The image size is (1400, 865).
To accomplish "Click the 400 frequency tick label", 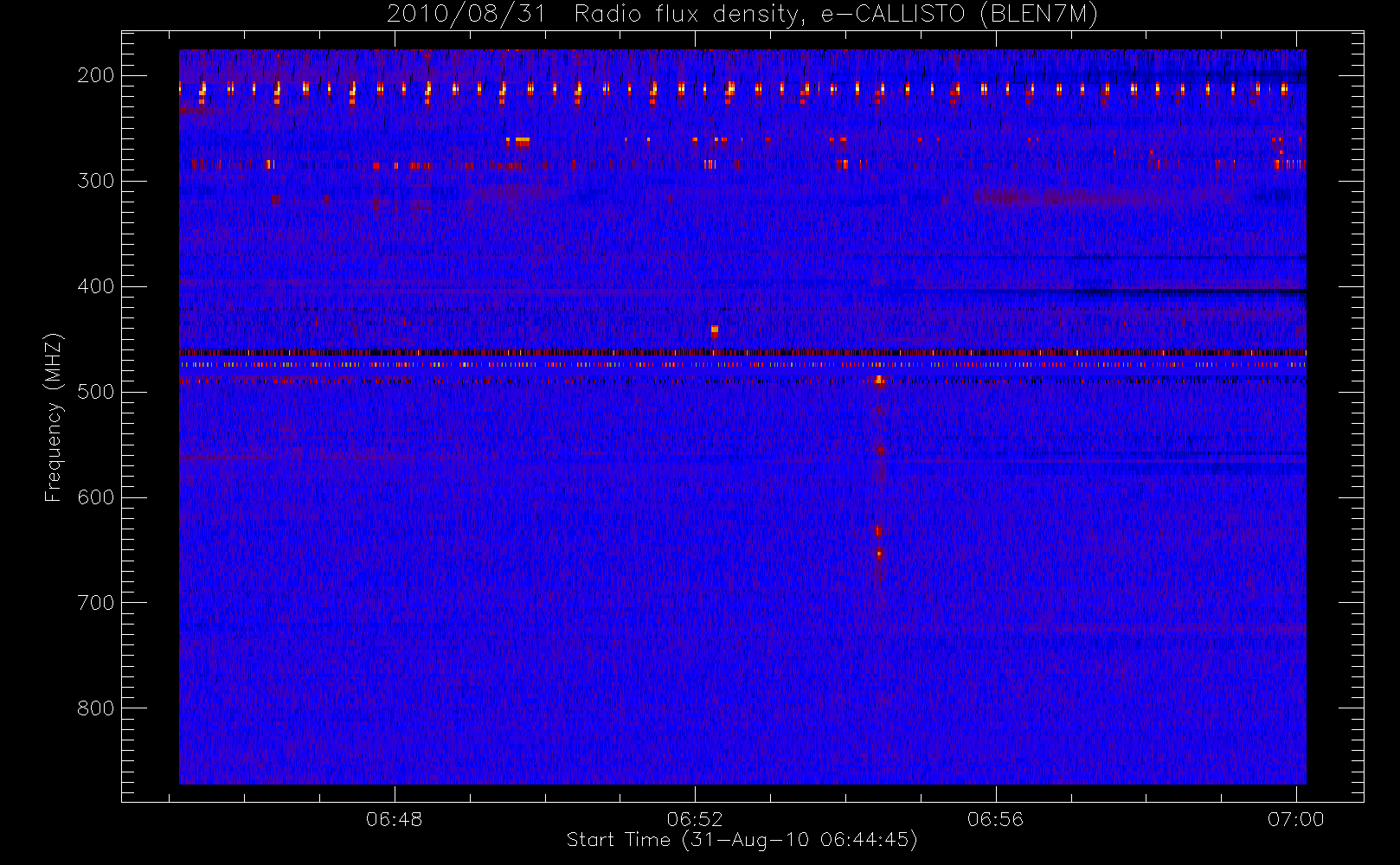I will pos(95,286).
